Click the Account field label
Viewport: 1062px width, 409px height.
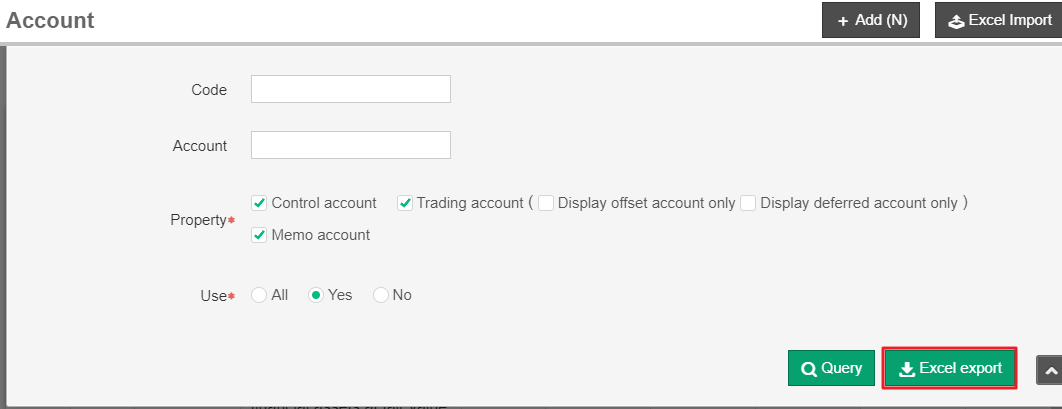(200, 146)
